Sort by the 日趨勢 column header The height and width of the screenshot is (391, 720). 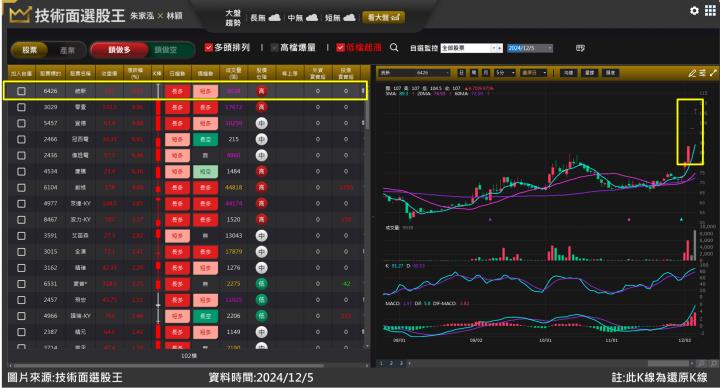pos(177,73)
